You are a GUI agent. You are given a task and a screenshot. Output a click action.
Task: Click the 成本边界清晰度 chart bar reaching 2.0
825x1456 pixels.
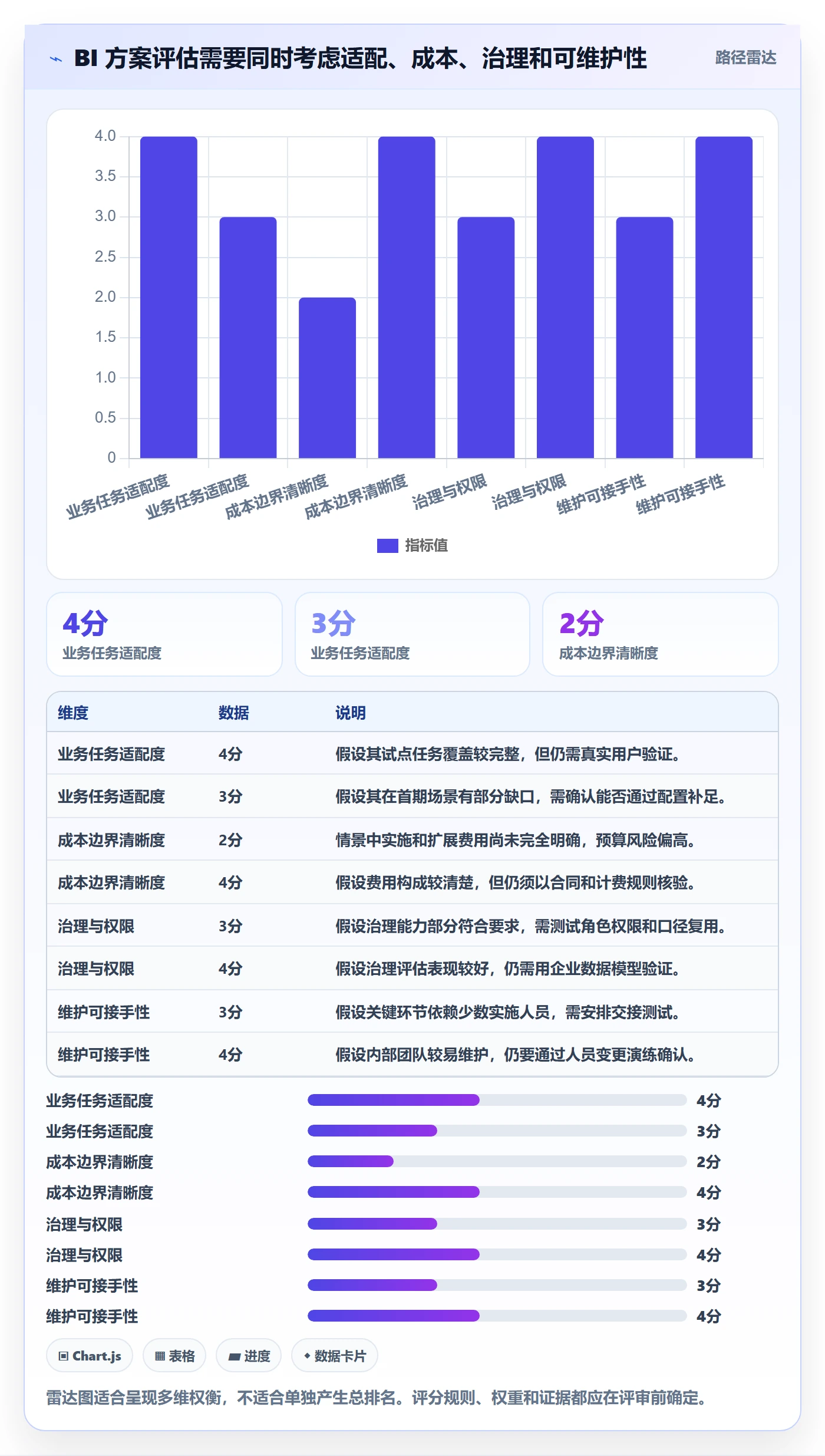tap(327, 377)
